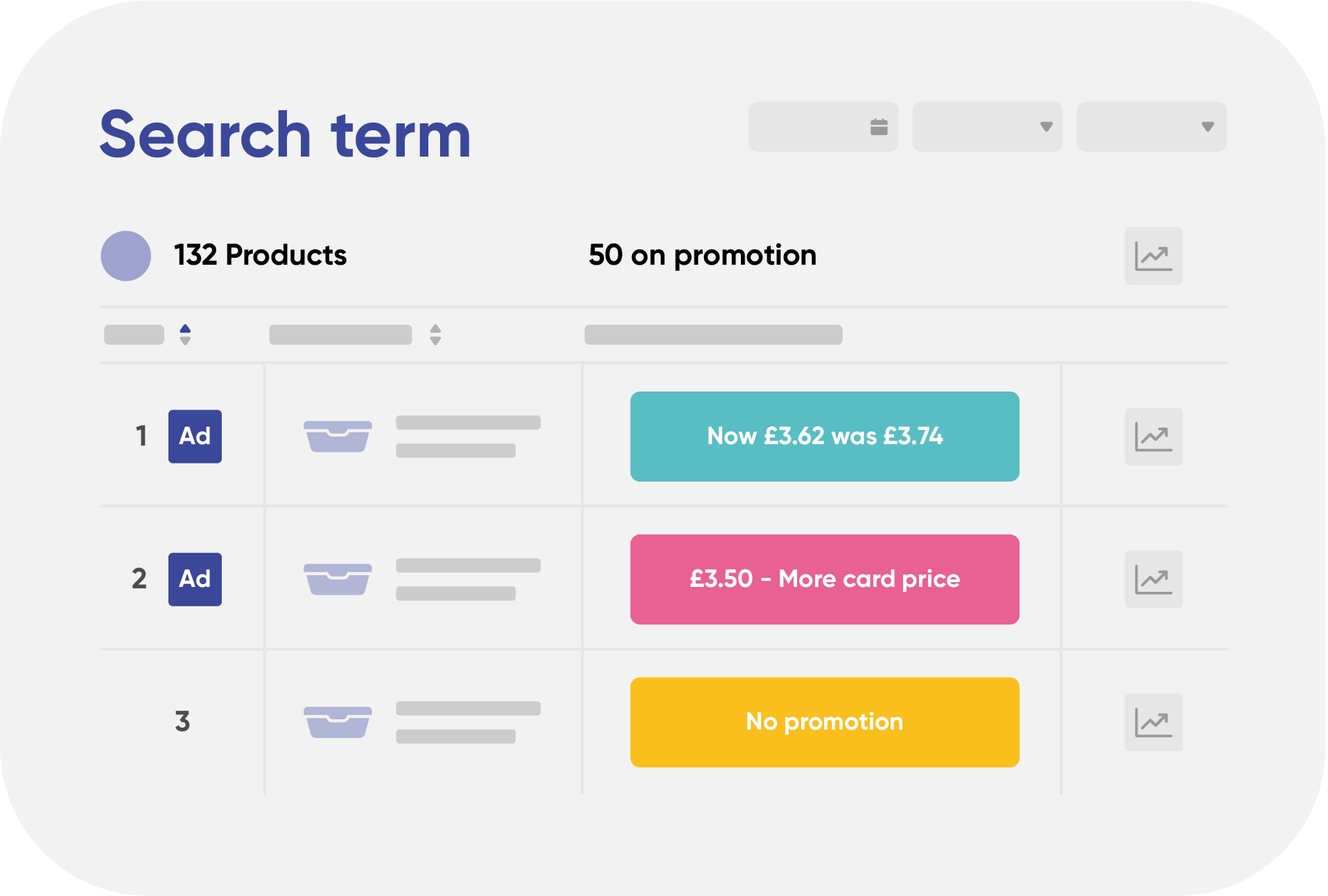Click the product container icon in row 2
This screenshot has width=1328, height=896.
(338, 579)
